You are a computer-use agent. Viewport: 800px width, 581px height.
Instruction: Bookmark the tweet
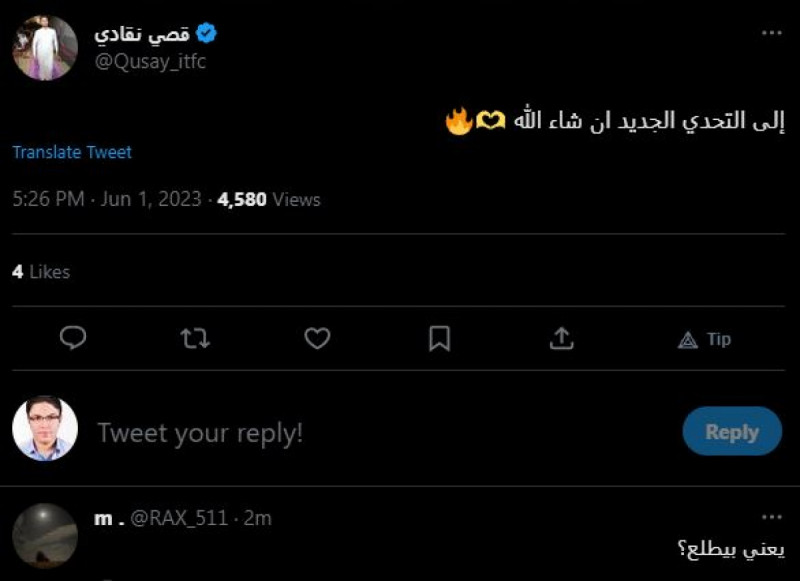[x=439, y=338]
